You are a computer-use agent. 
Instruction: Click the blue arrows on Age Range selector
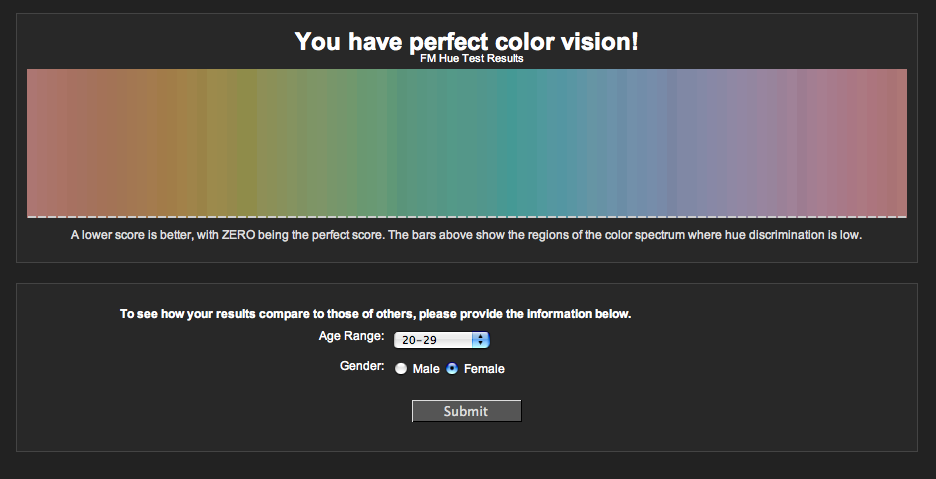481,340
